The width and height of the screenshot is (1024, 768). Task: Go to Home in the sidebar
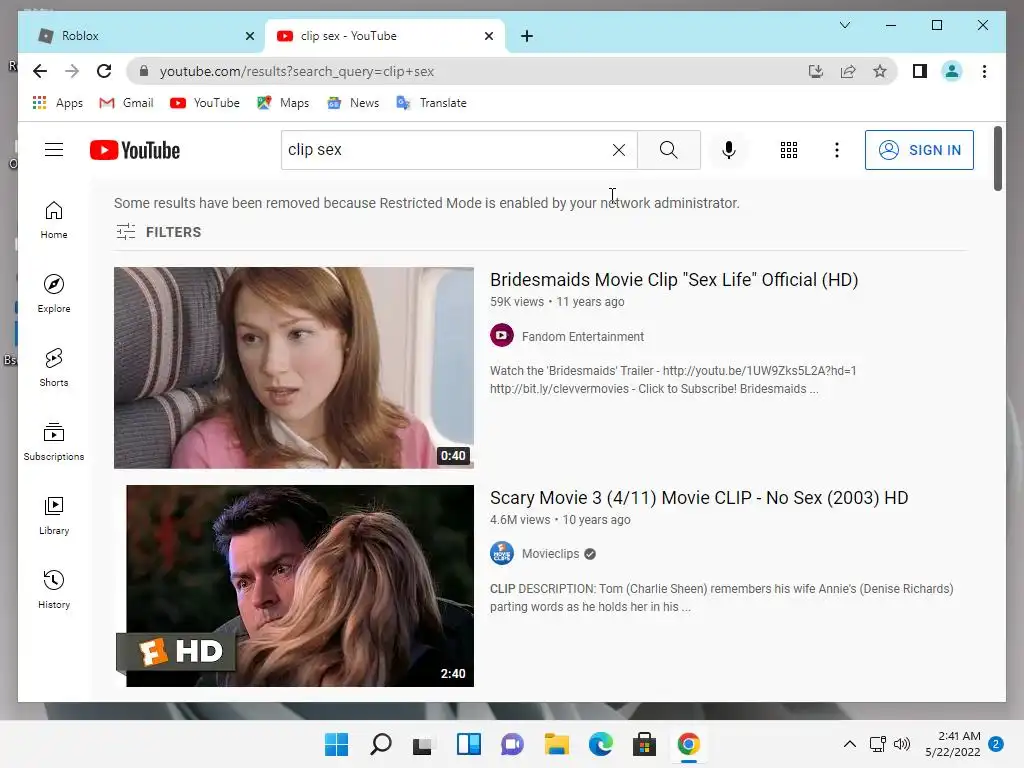click(54, 220)
